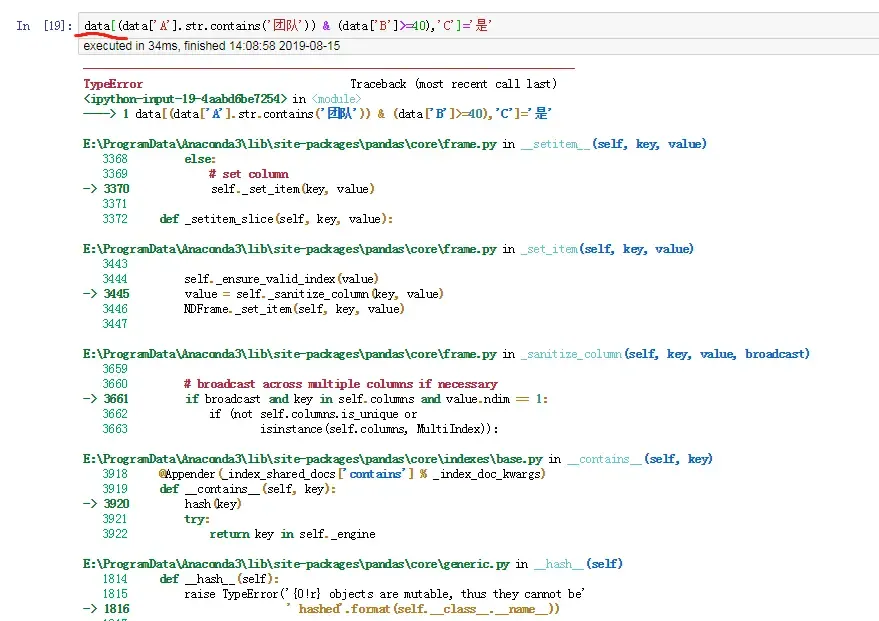This screenshot has height=621, width=879.
Task: Click the _sanitize_column function name header
Action: pos(571,354)
